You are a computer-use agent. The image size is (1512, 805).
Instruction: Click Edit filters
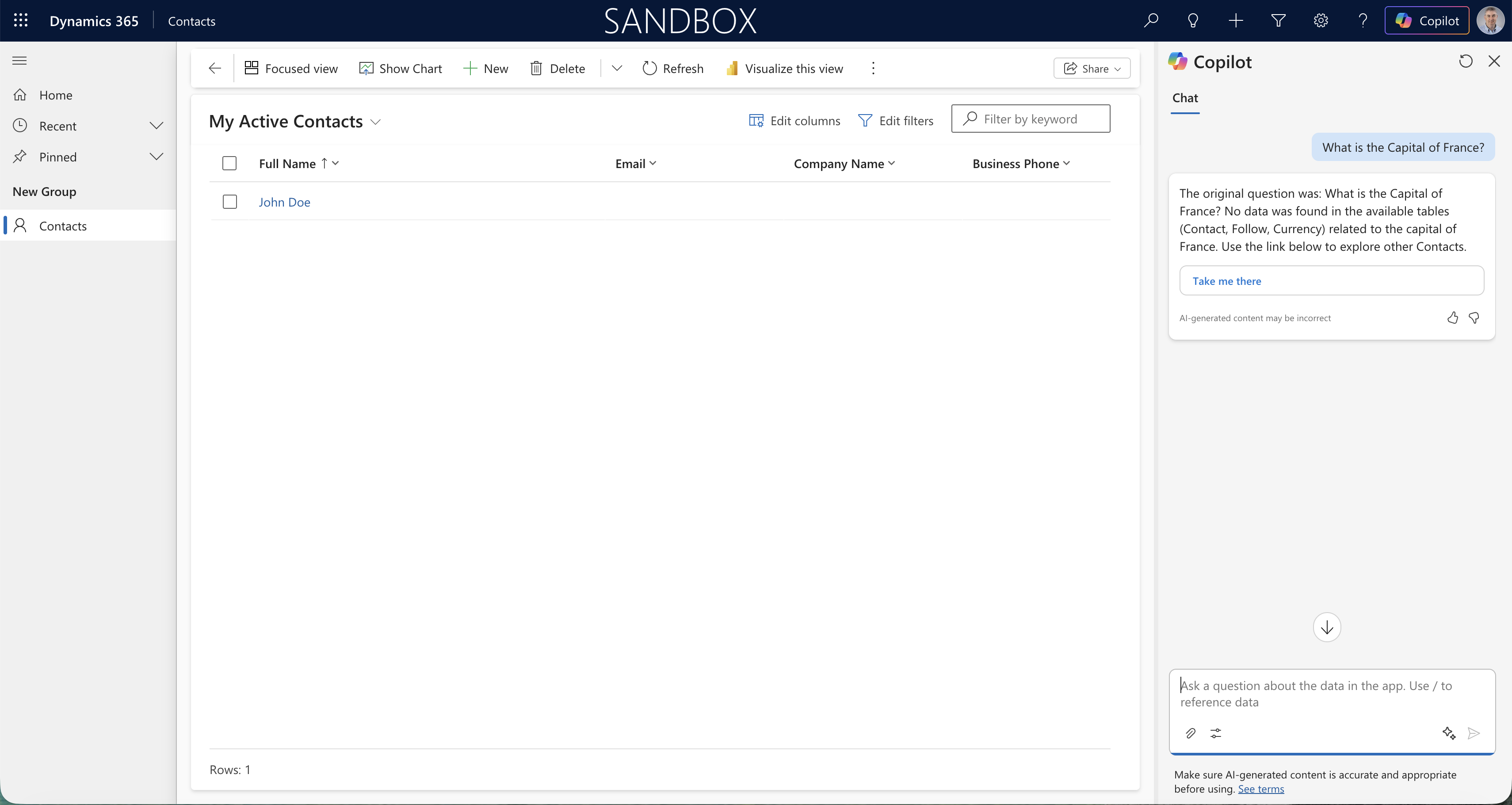(x=896, y=121)
